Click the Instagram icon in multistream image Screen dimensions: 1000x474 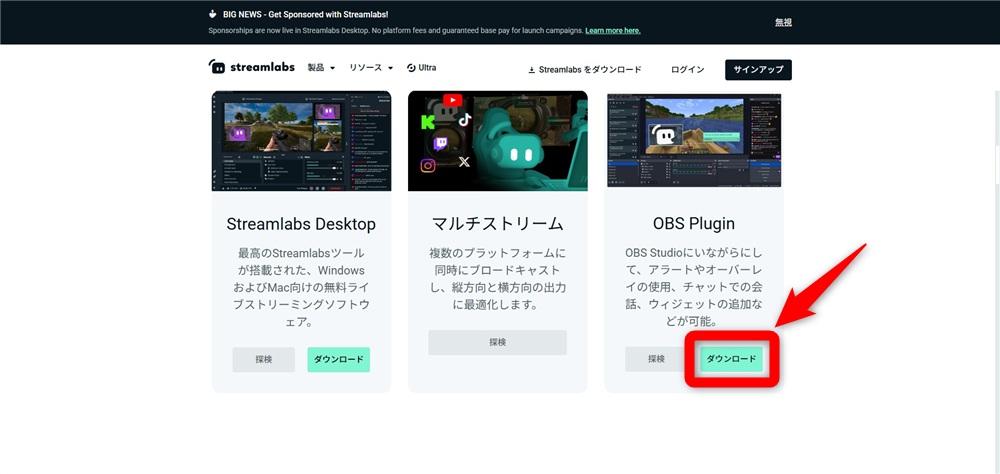(427, 165)
